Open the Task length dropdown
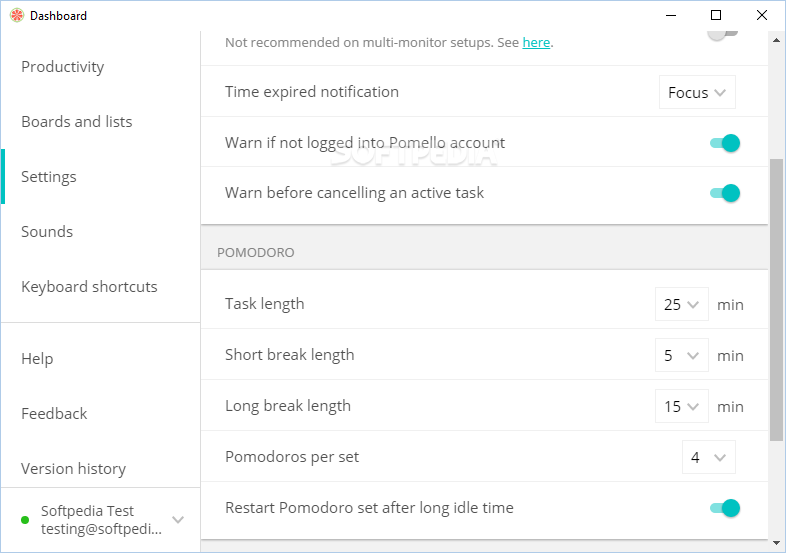786x553 pixels. point(682,304)
